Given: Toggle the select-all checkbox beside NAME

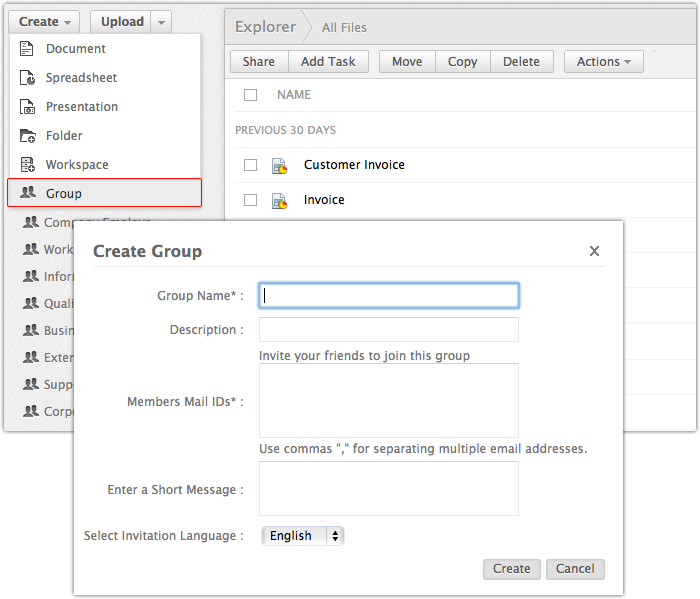Looking at the screenshot, I should pos(251,95).
